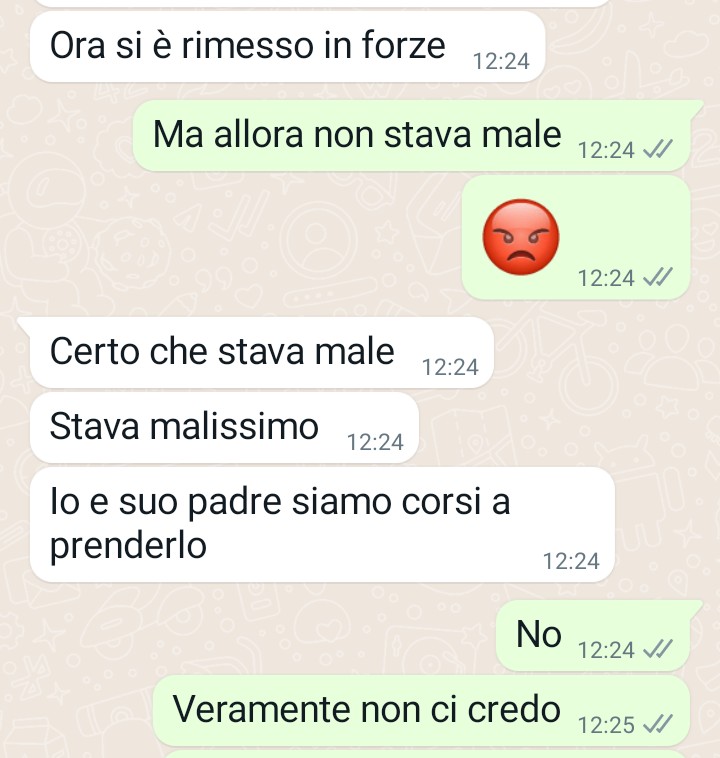Select the 'Ora si è rimesso in forze' message

(x=287, y=47)
